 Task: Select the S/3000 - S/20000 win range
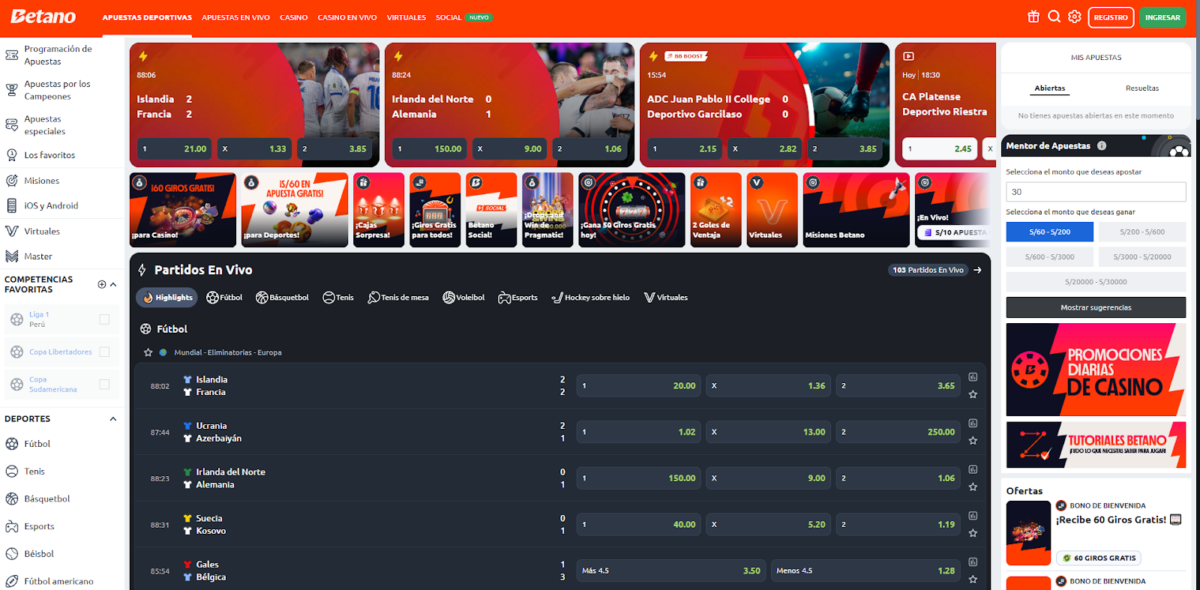(x=1142, y=257)
